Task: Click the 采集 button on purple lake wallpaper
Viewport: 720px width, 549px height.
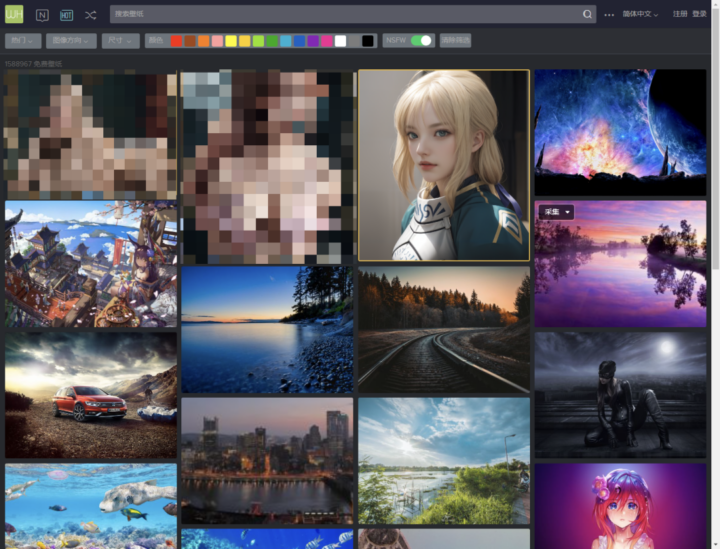Action: (x=556, y=212)
